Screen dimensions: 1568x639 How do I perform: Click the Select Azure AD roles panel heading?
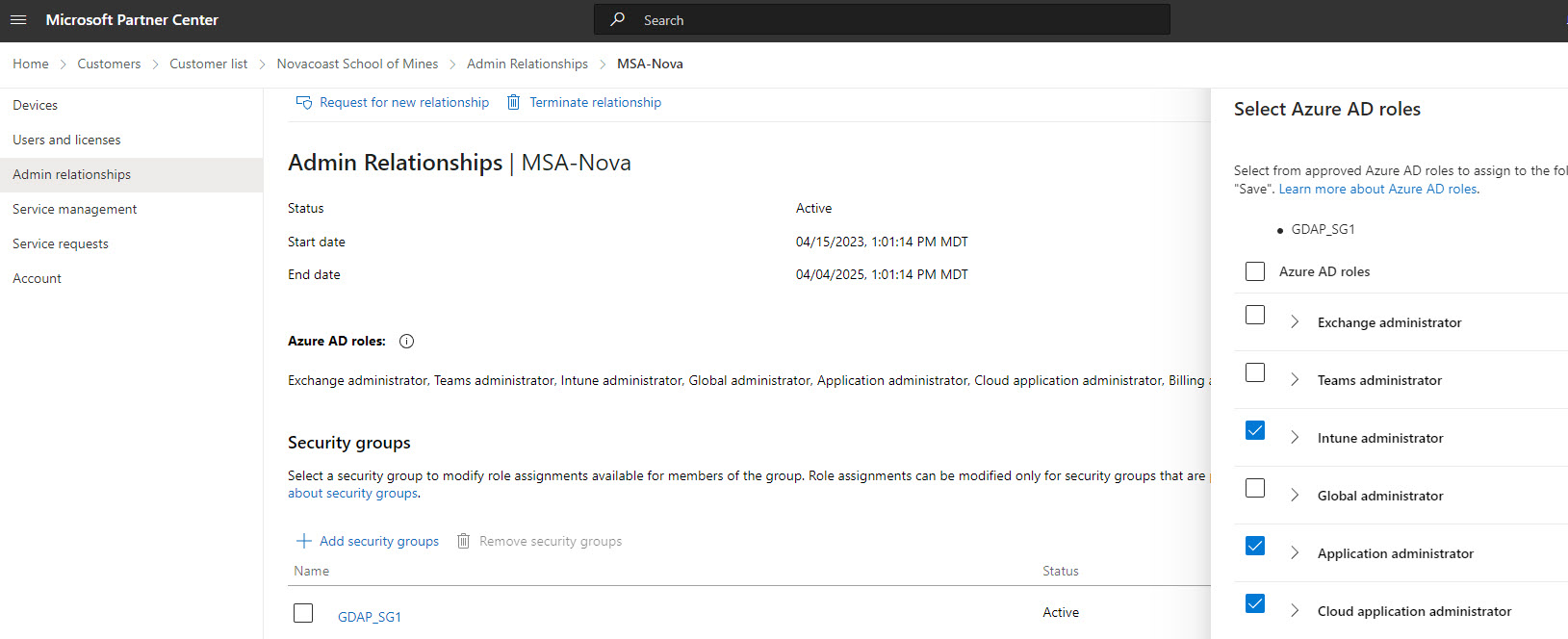(1327, 110)
